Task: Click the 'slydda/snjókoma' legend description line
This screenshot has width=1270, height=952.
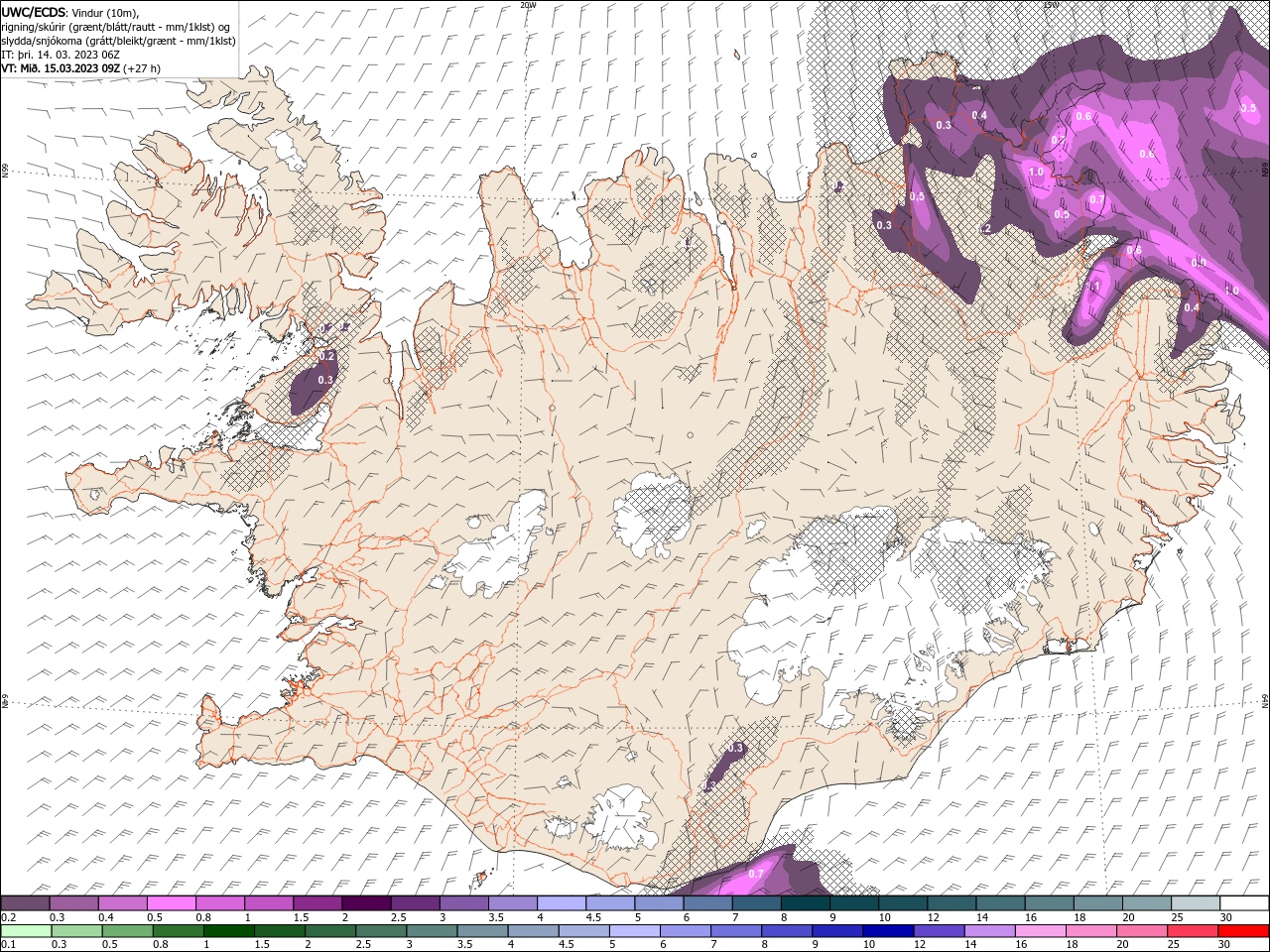Action: [118, 41]
